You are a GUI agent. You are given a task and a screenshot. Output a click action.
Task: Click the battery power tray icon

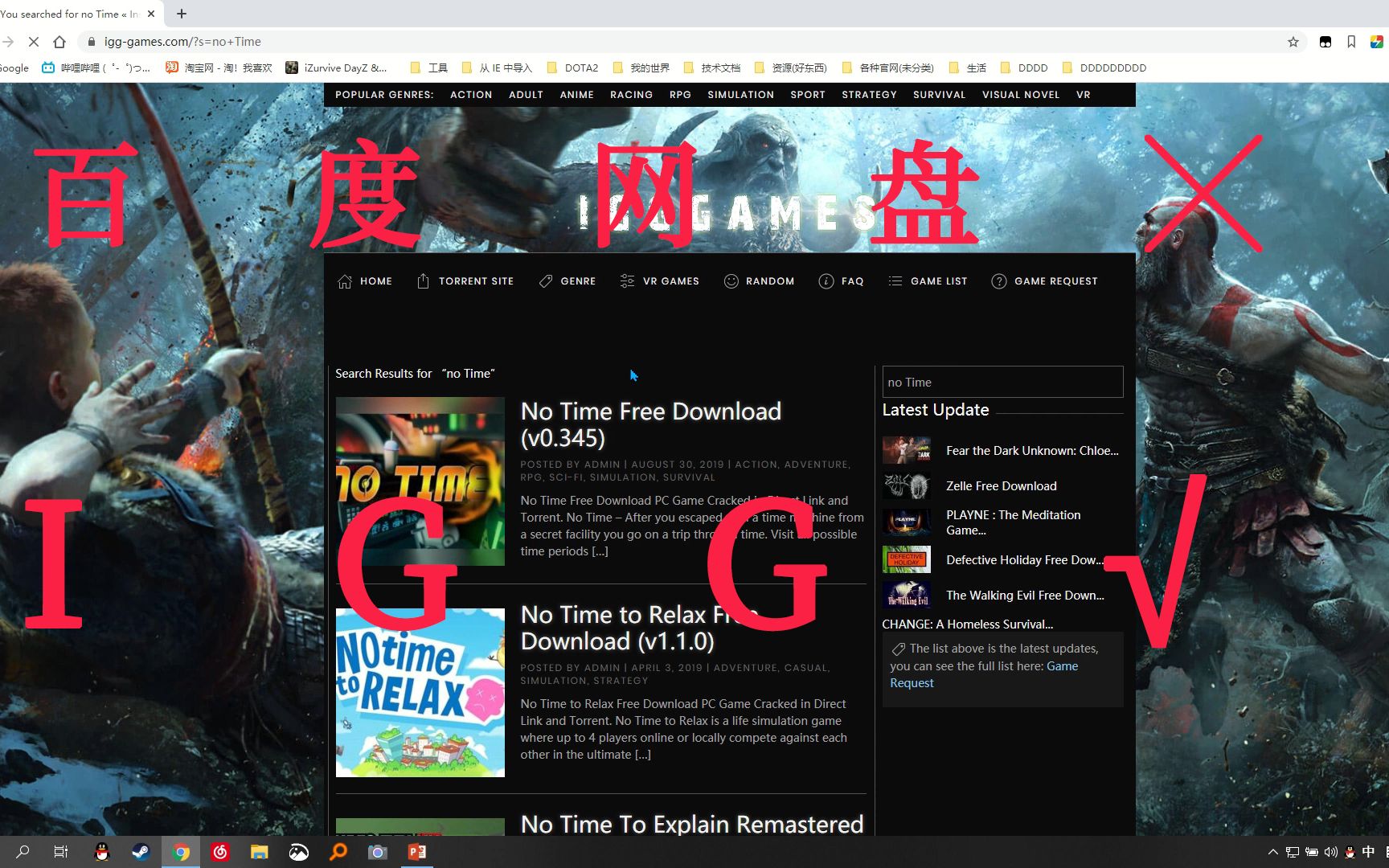pos(1311,852)
